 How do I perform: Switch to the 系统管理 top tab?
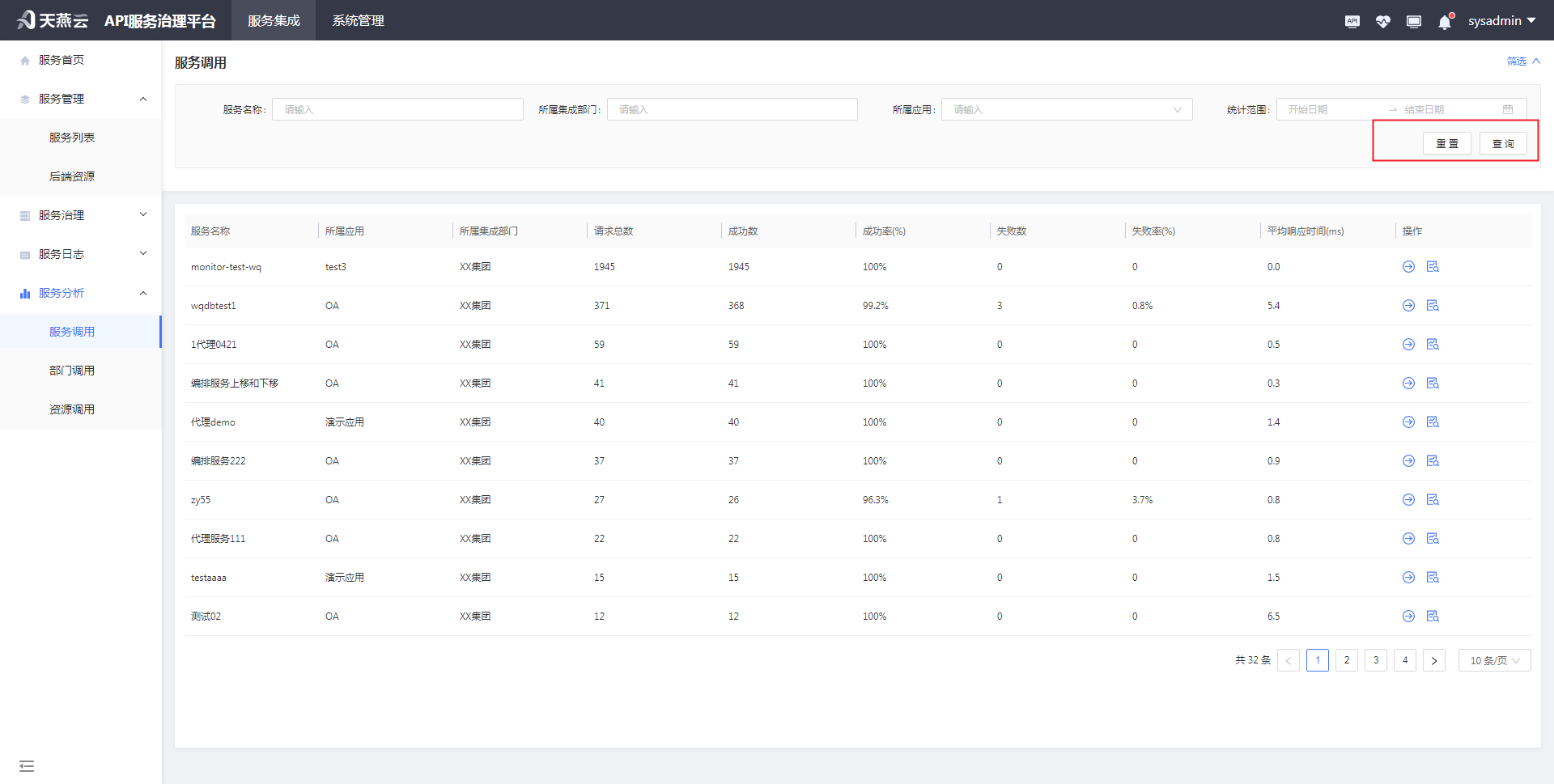coord(358,21)
